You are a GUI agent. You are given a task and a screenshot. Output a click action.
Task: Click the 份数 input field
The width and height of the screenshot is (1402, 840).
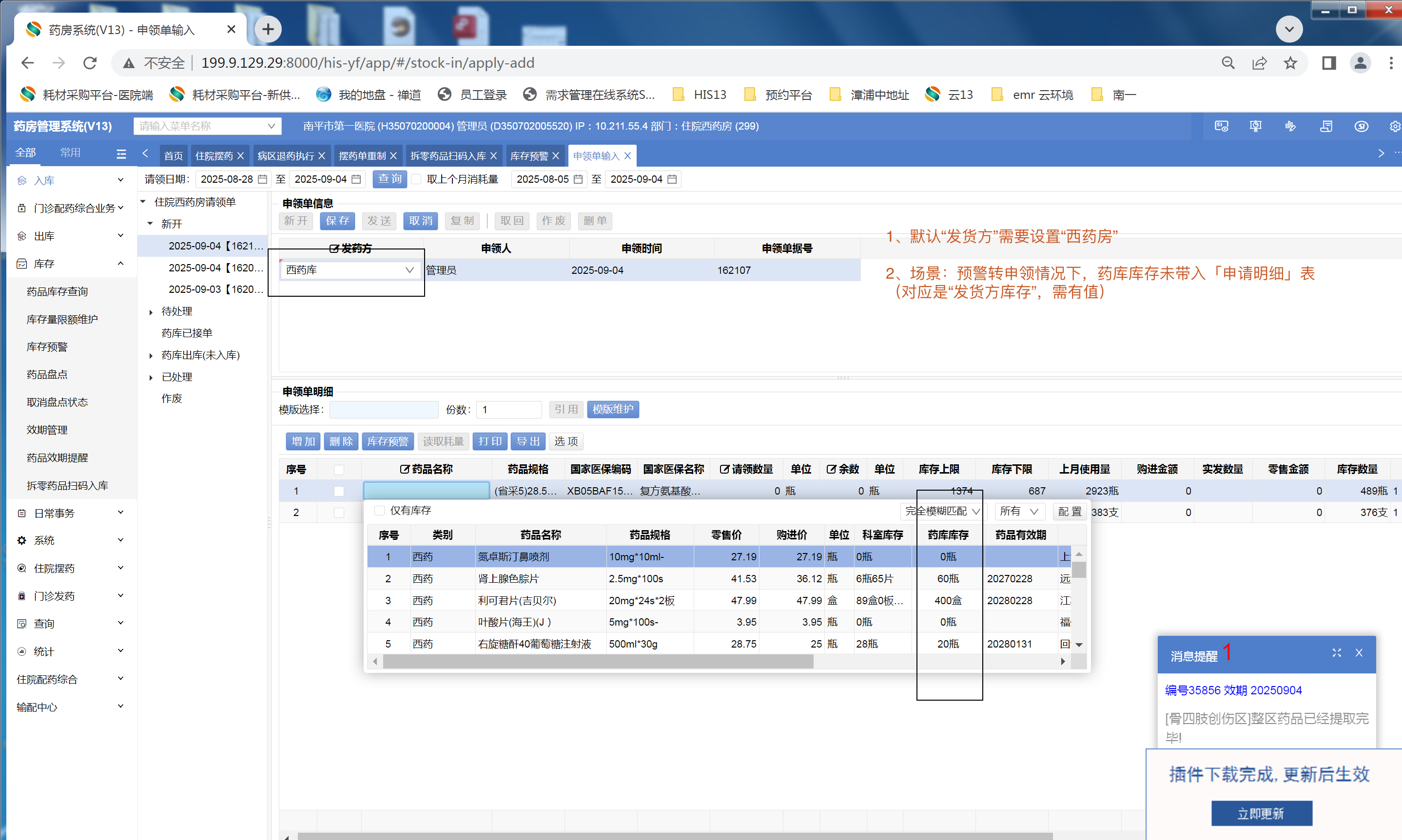(508, 409)
